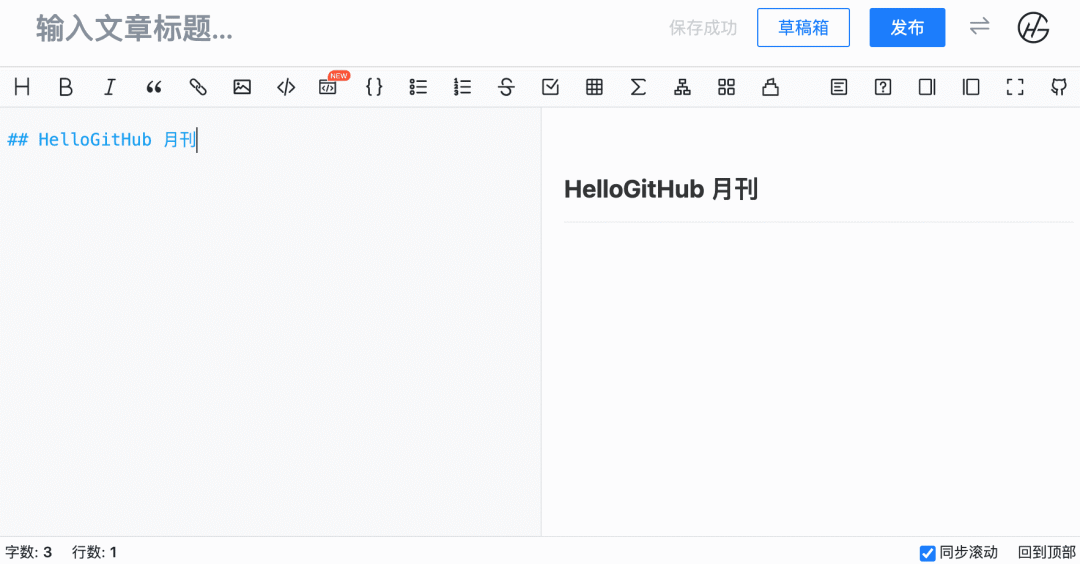Click the 保存成功 status text
1080x564 pixels.
click(x=703, y=28)
